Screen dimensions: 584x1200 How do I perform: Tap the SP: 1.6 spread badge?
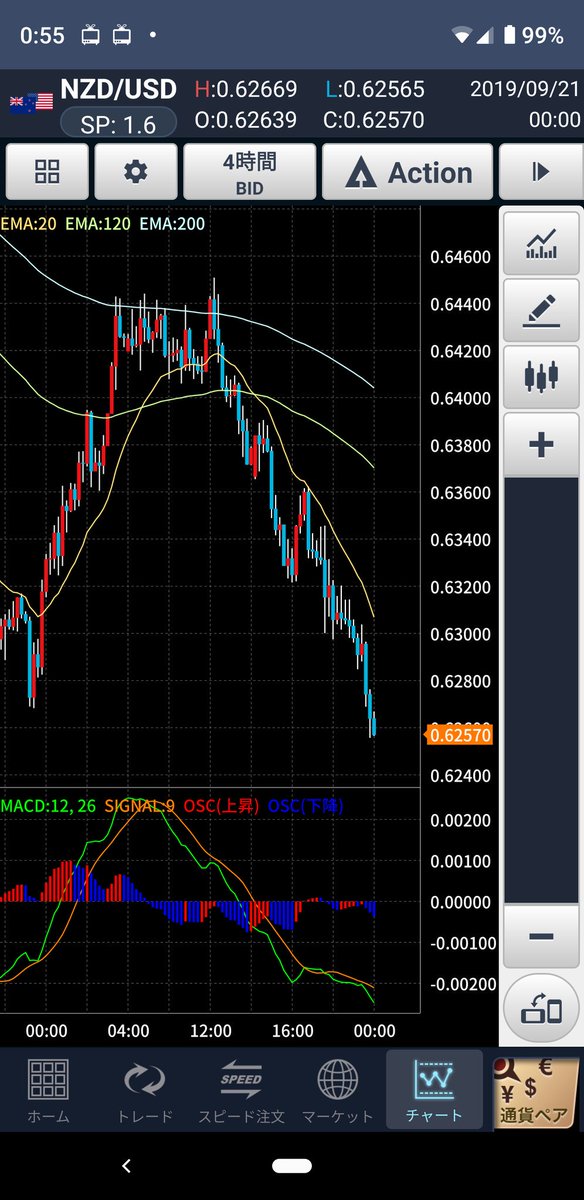[x=118, y=122]
